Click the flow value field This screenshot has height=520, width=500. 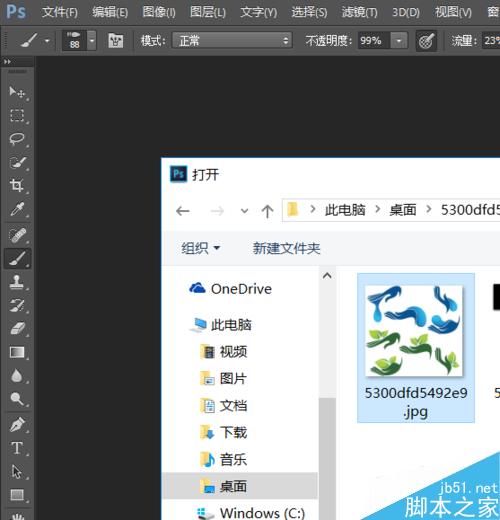pyautogui.click(x=491, y=41)
